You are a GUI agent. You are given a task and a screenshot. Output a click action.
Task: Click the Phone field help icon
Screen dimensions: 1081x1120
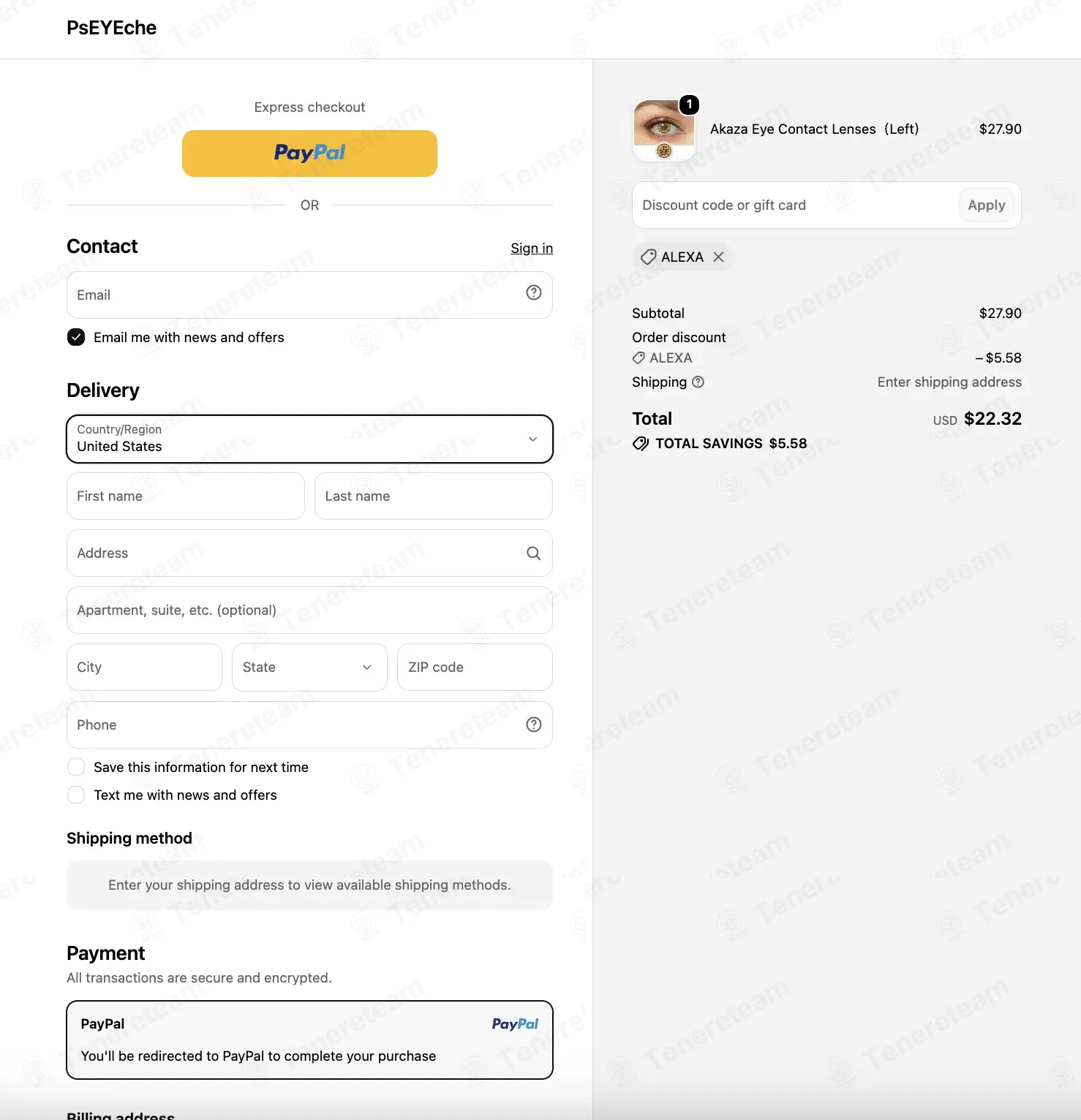pos(534,724)
